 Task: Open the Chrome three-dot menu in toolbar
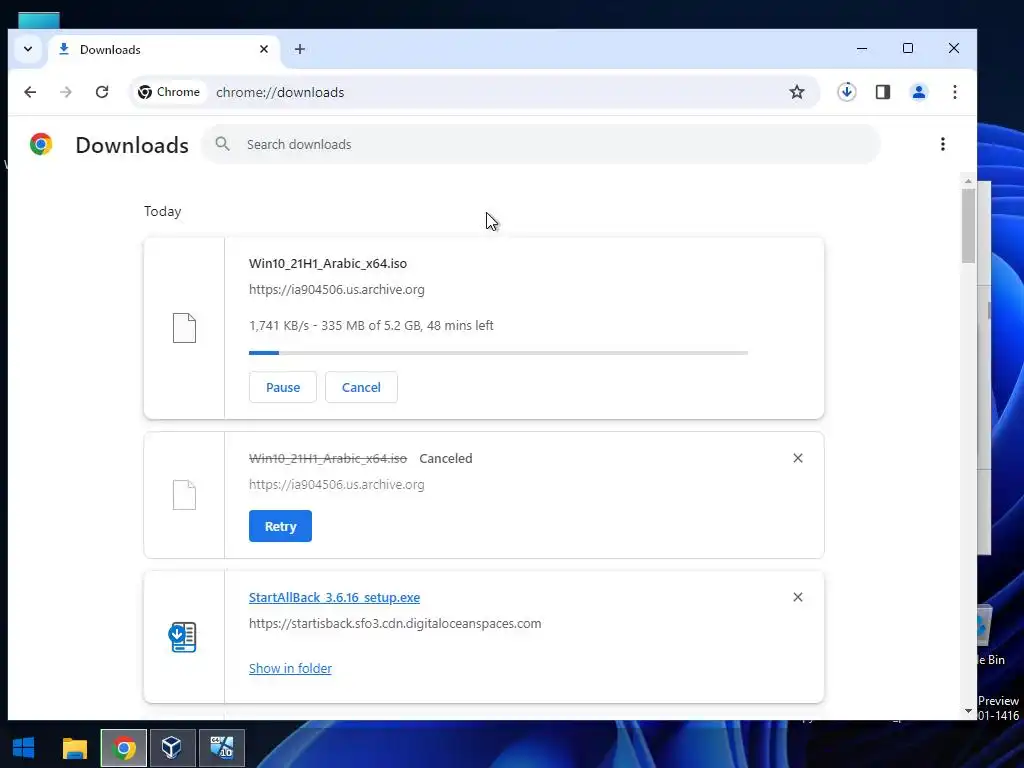pyautogui.click(x=955, y=92)
